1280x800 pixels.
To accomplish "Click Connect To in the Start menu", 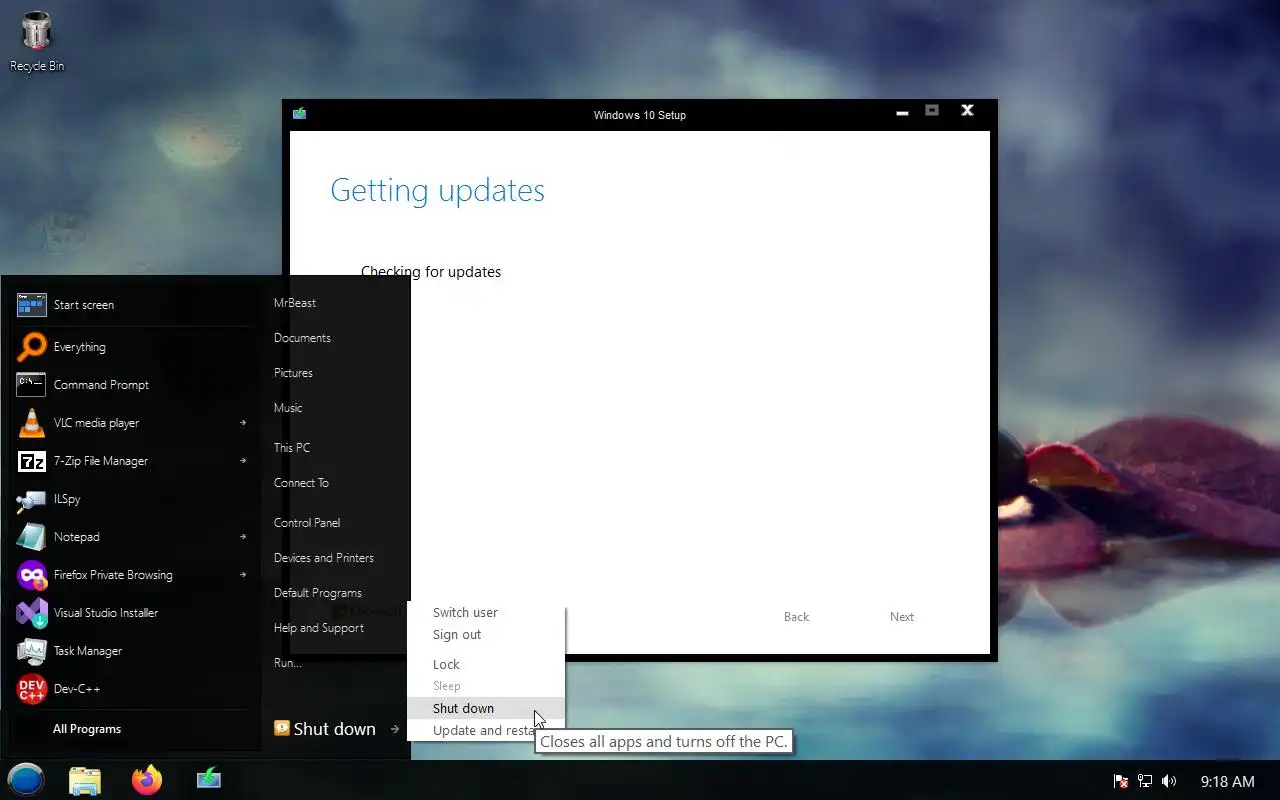I will click(x=301, y=483).
